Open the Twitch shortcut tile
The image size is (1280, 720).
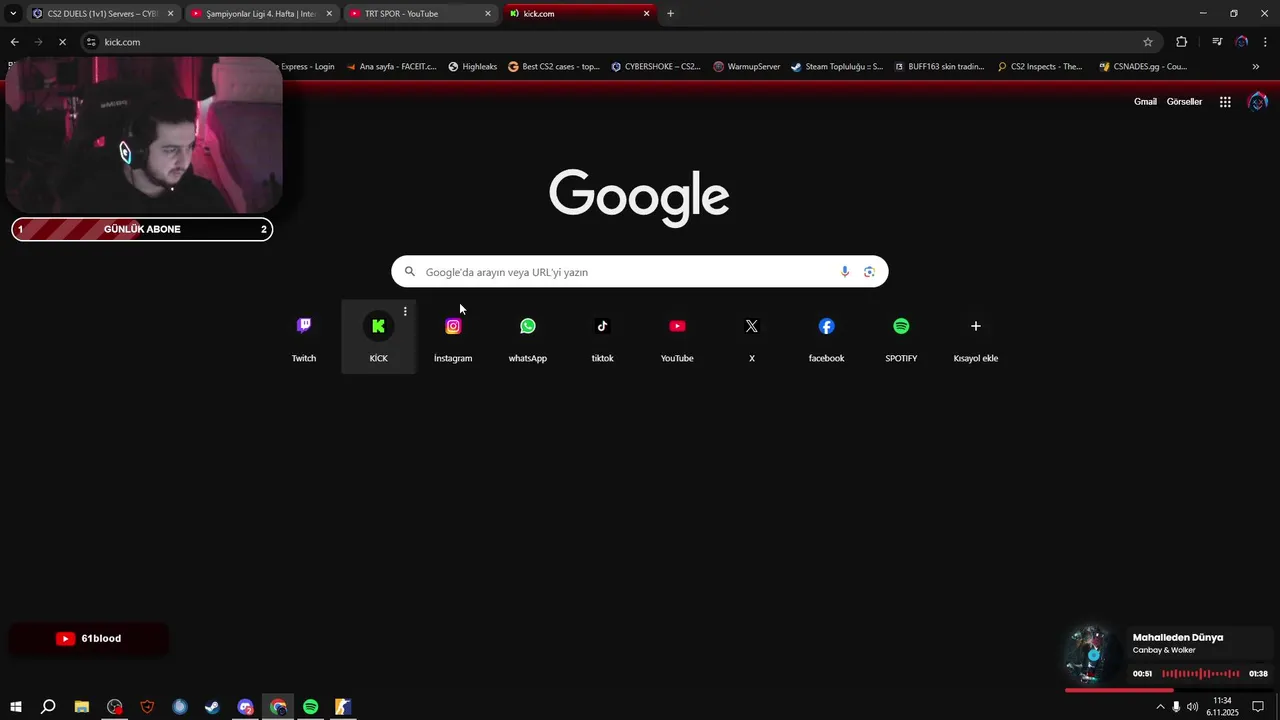[x=304, y=337]
